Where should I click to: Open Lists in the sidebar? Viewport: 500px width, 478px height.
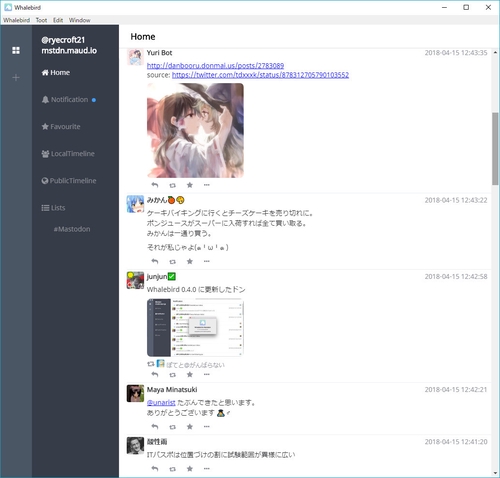(53, 208)
